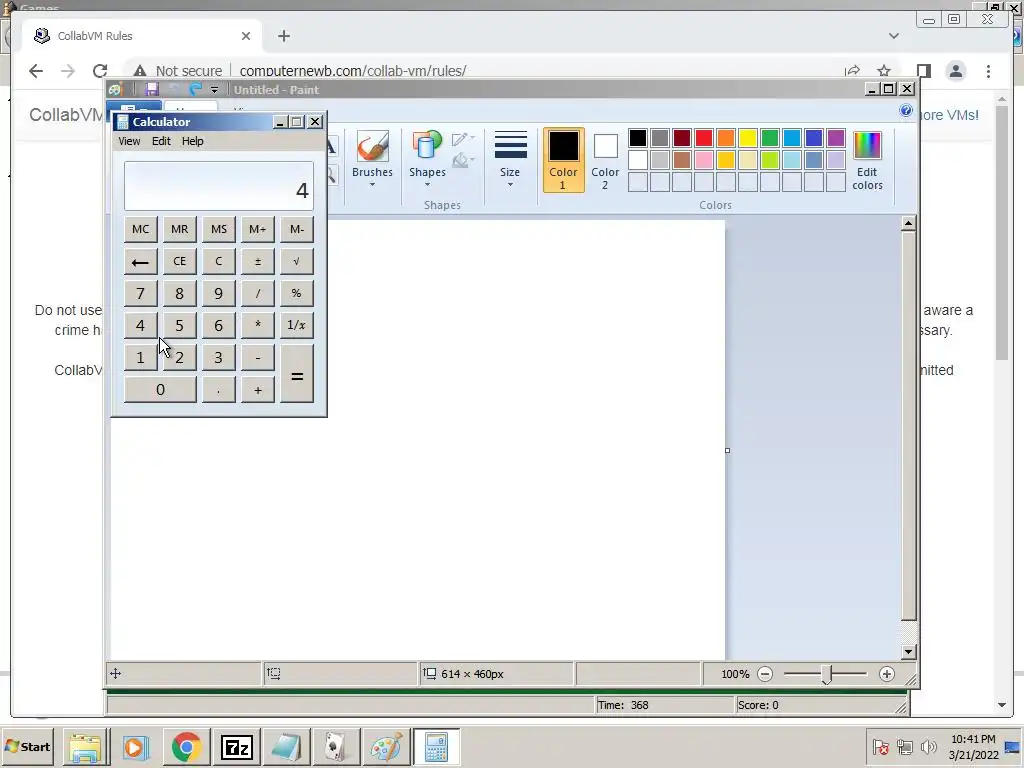Pick the pink color swatch

[x=704, y=160]
